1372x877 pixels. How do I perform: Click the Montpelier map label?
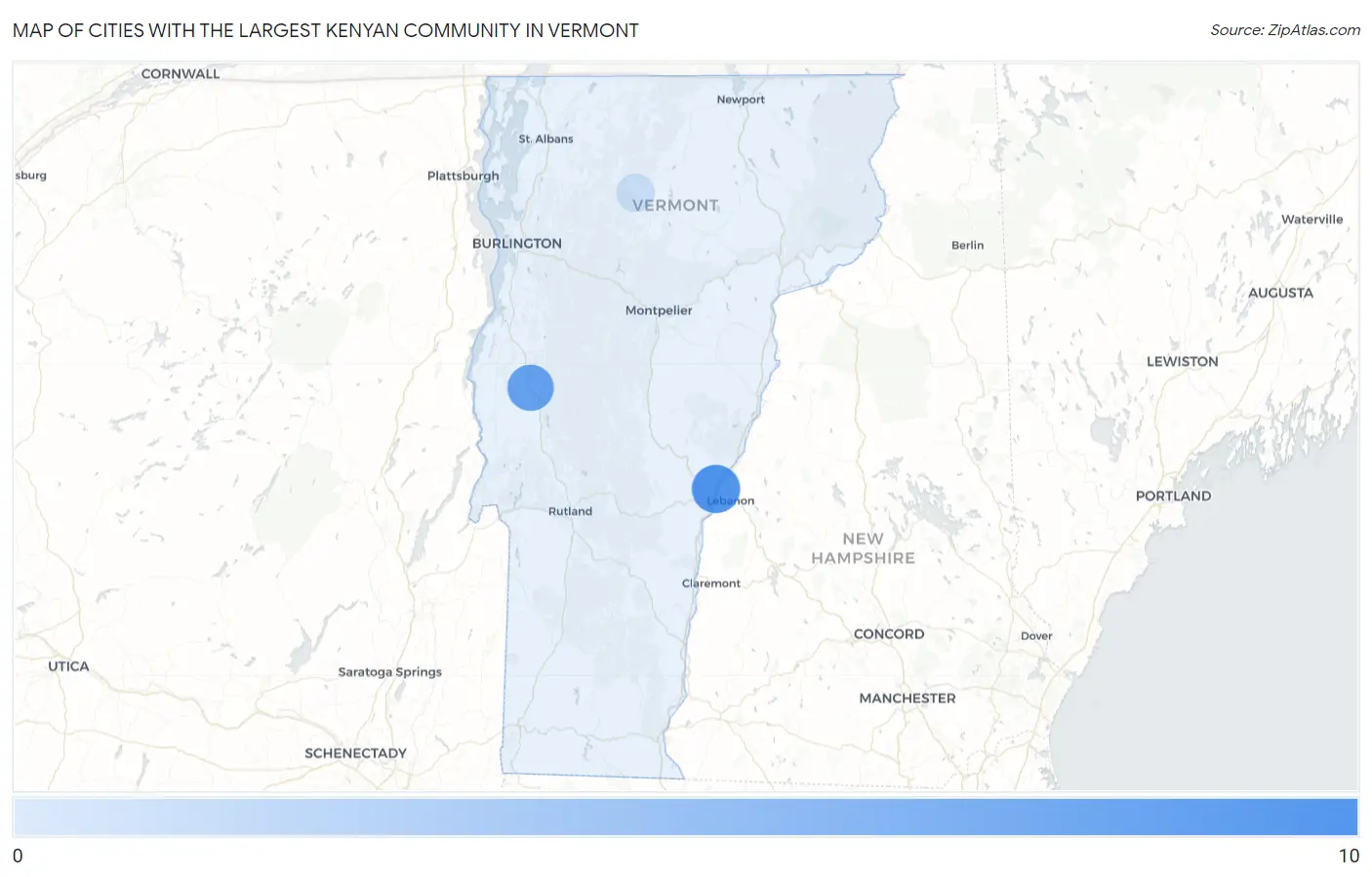(659, 310)
